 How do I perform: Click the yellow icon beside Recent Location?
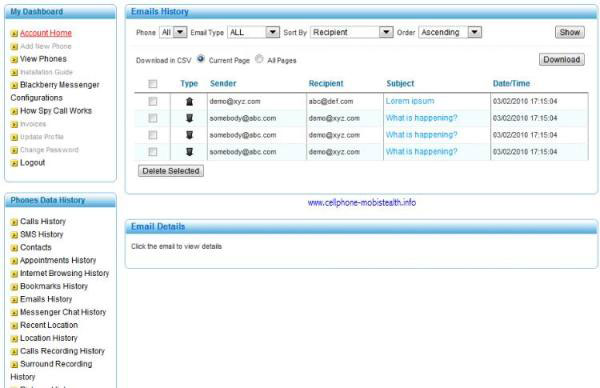tap(14, 326)
